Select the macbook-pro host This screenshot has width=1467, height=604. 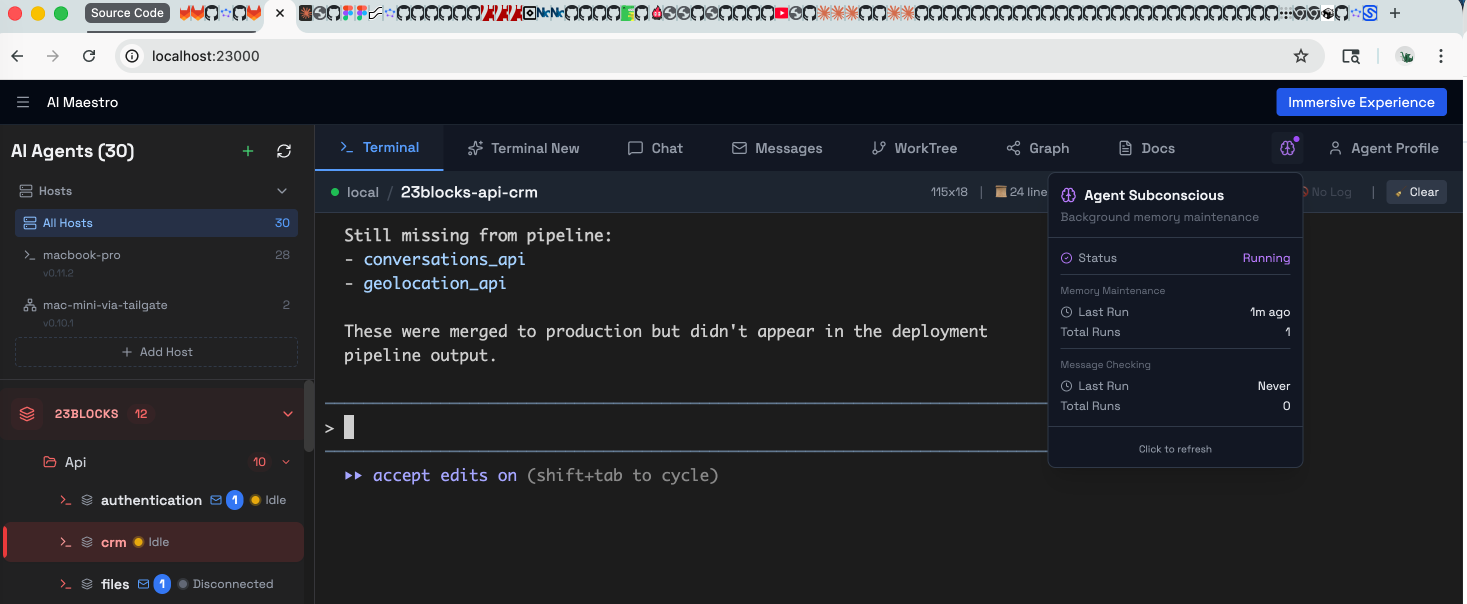click(x=82, y=255)
